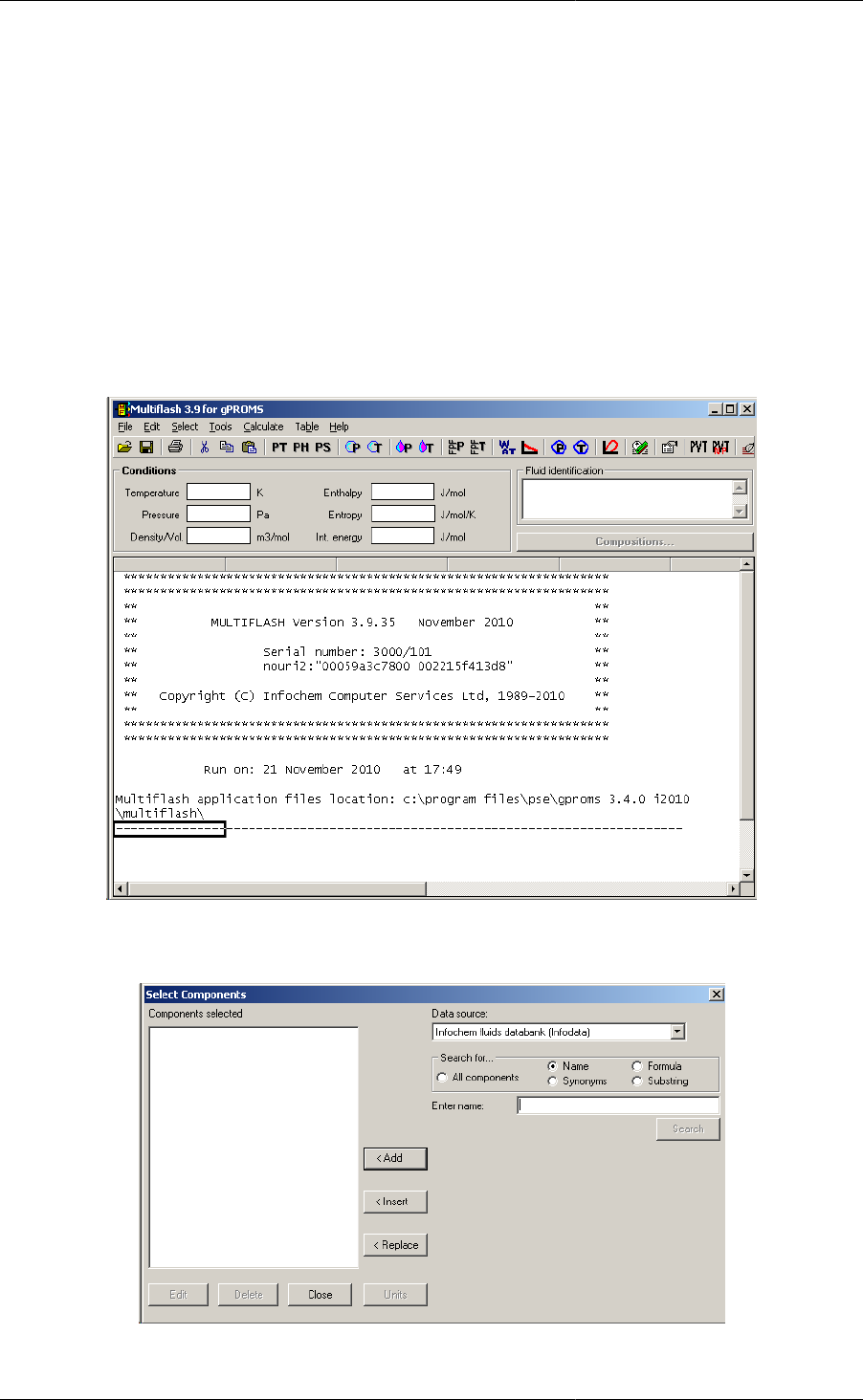Select the All components radio button

(442, 1078)
